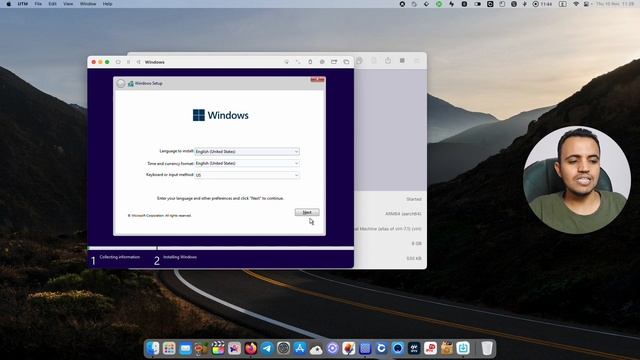Open App Store from the Dock
Screen dimensions: 640x360
tap(300, 348)
